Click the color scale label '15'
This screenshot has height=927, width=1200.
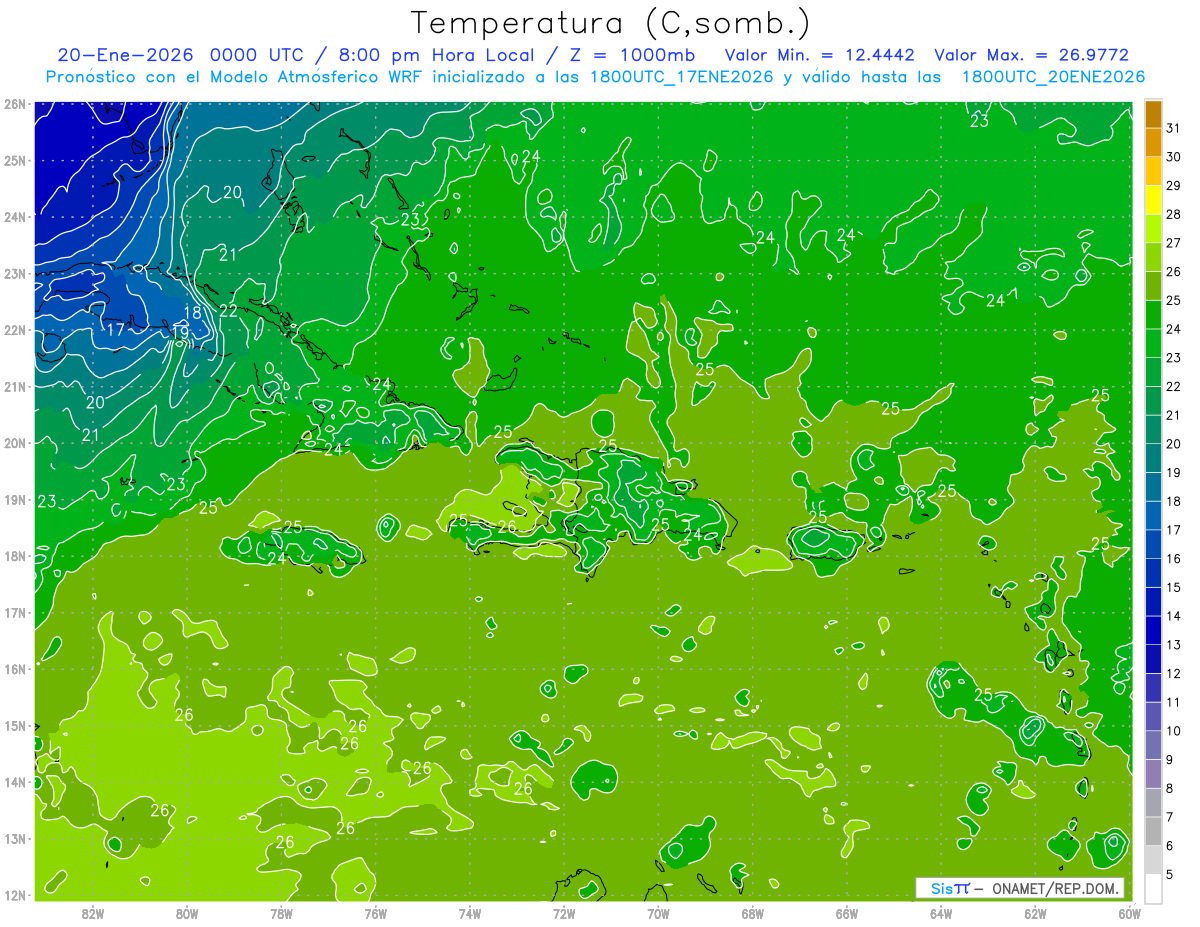pyautogui.click(x=1174, y=587)
